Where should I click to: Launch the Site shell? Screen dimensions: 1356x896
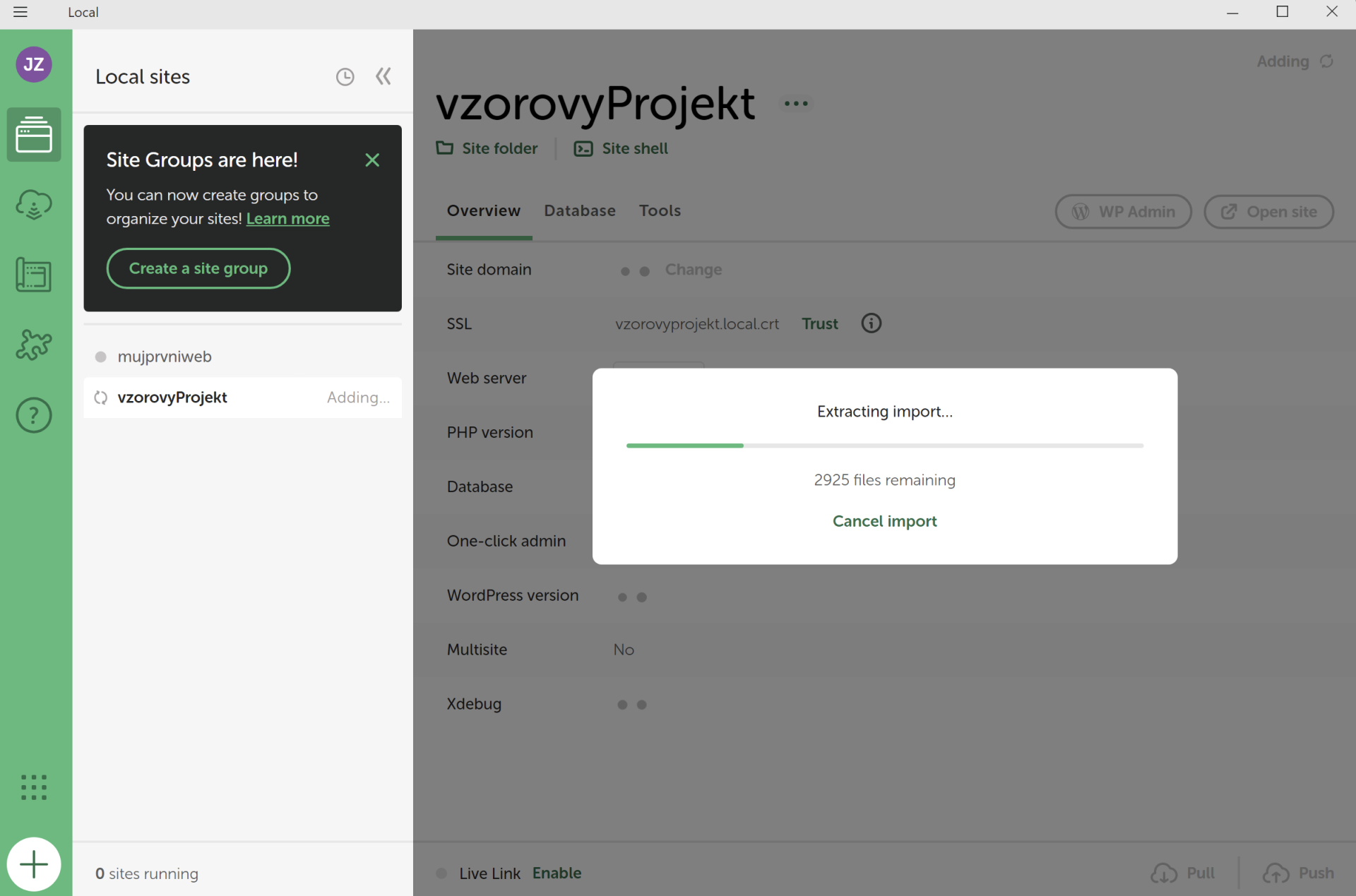click(620, 148)
